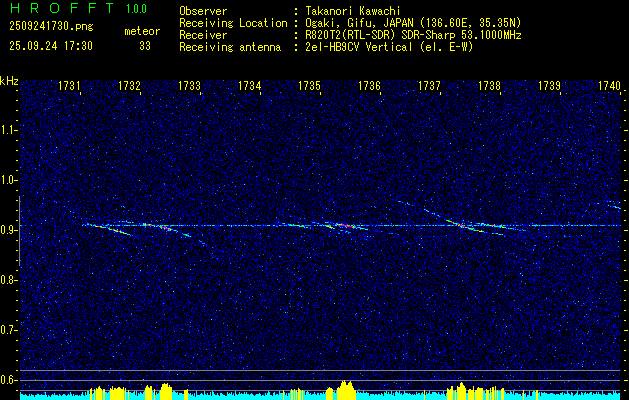This screenshot has height=400, width=629.
Task: Click the Receiving antenna label
Action: pos(230,47)
